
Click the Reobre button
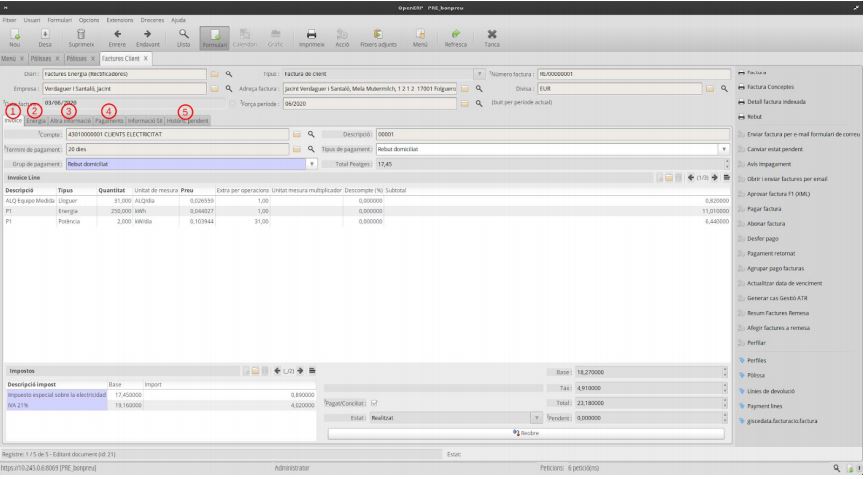coord(525,431)
